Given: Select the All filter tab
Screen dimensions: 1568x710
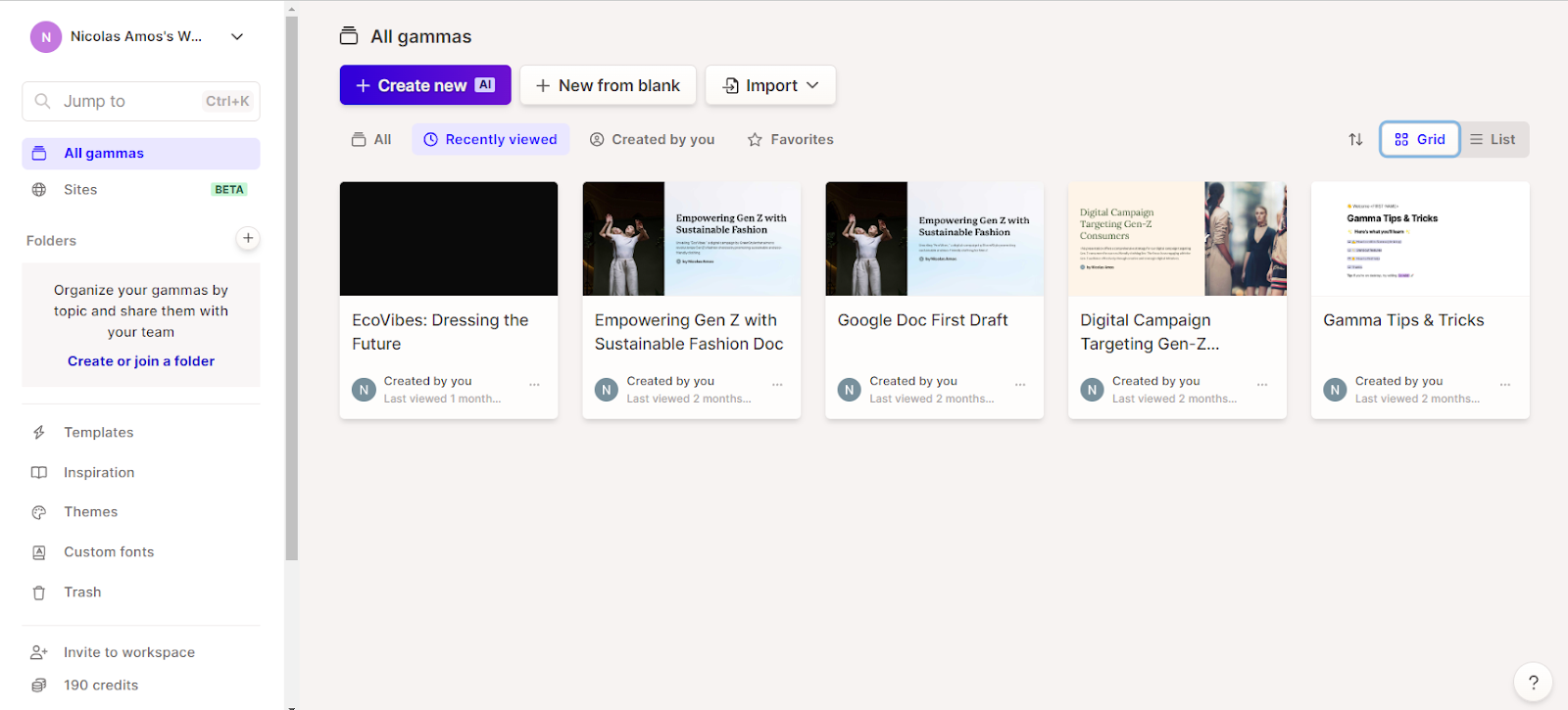Looking at the screenshot, I should [371, 140].
